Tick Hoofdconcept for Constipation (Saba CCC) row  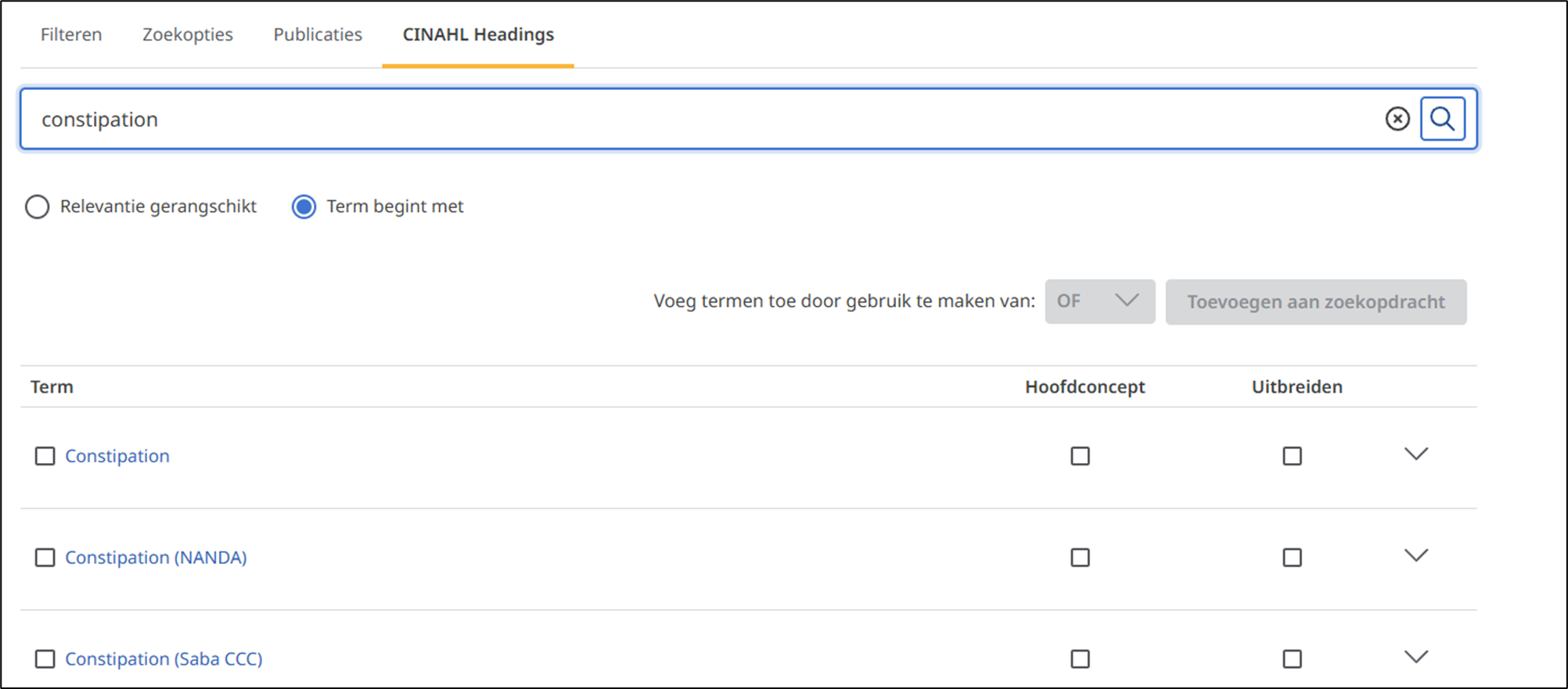coord(1081,659)
